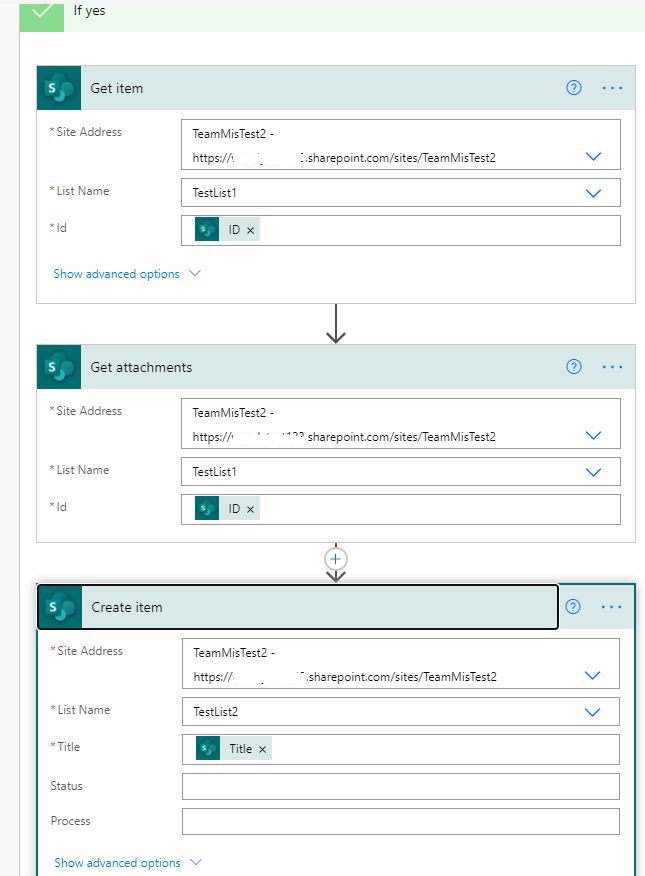Screen dimensions: 645x876
Task: Open help for Get attachments action
Action: click(574, 366)
